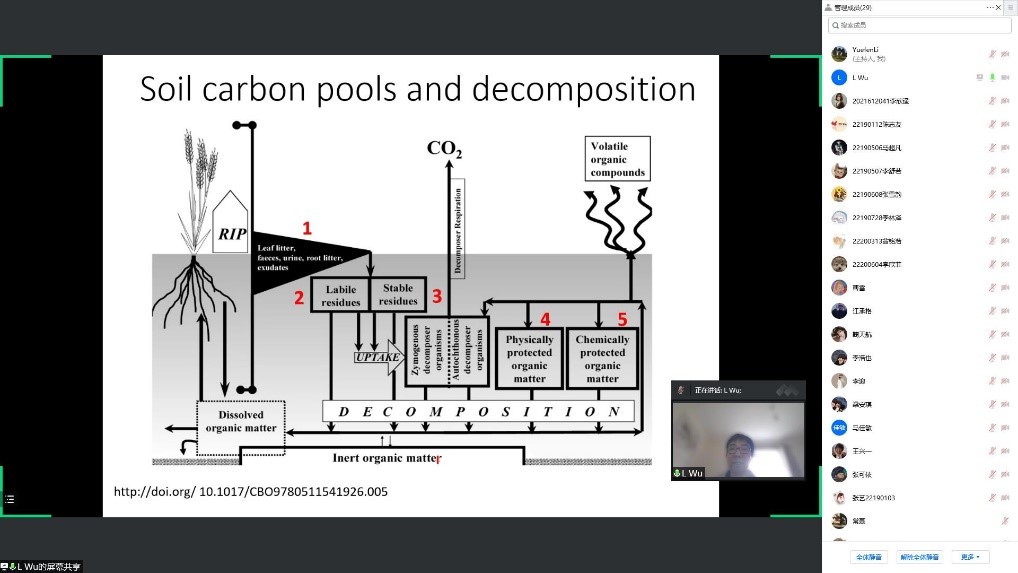Click L Wu's screen sharing icon
The height and width of the screenshot is (573, 1018).
coord(979,77)
